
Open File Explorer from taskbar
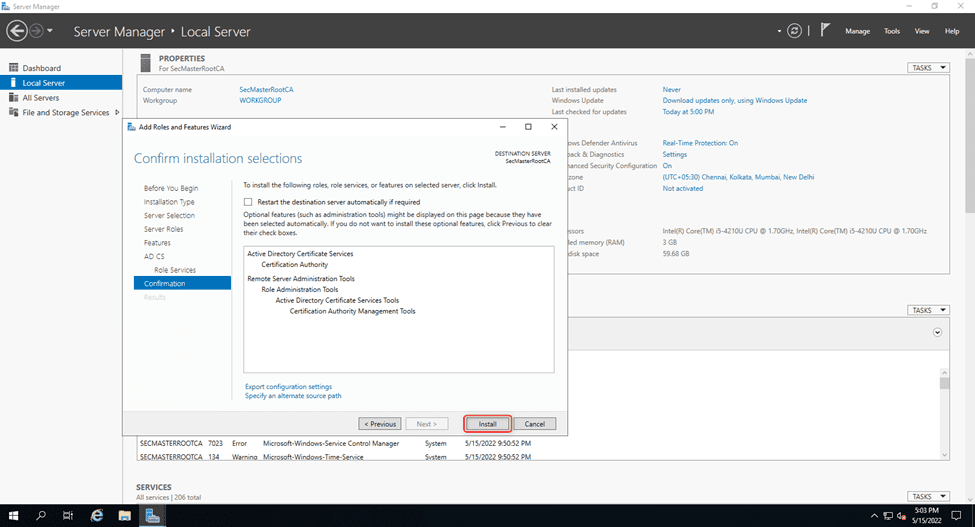coord(124,516)
